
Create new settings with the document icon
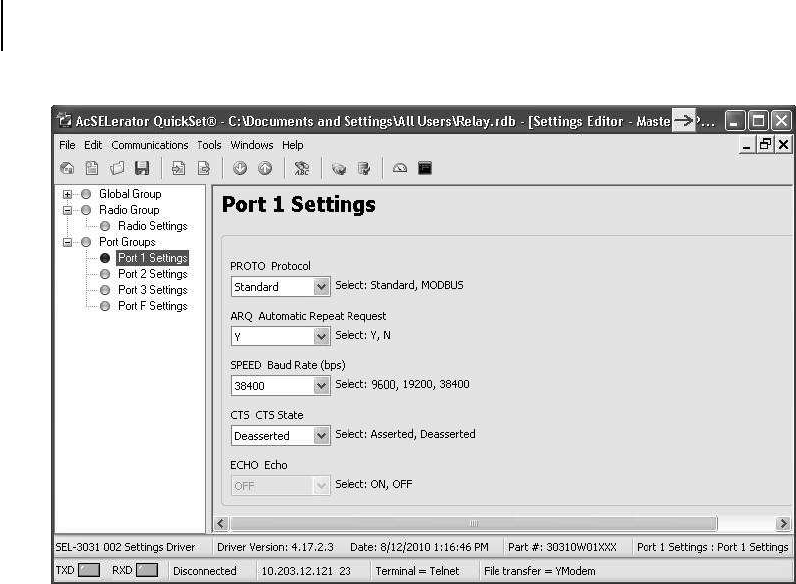click(x=92, y=168)
